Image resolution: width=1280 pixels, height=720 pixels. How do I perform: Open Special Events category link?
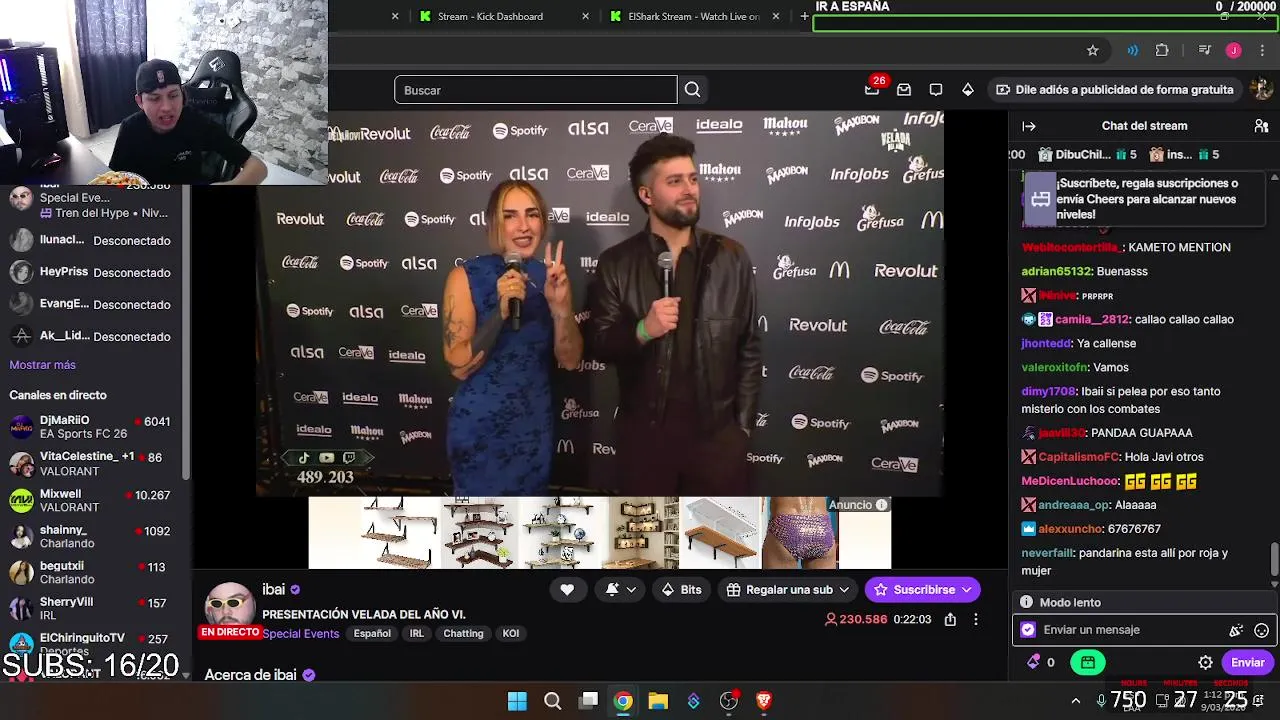click(x=301, y=634)
